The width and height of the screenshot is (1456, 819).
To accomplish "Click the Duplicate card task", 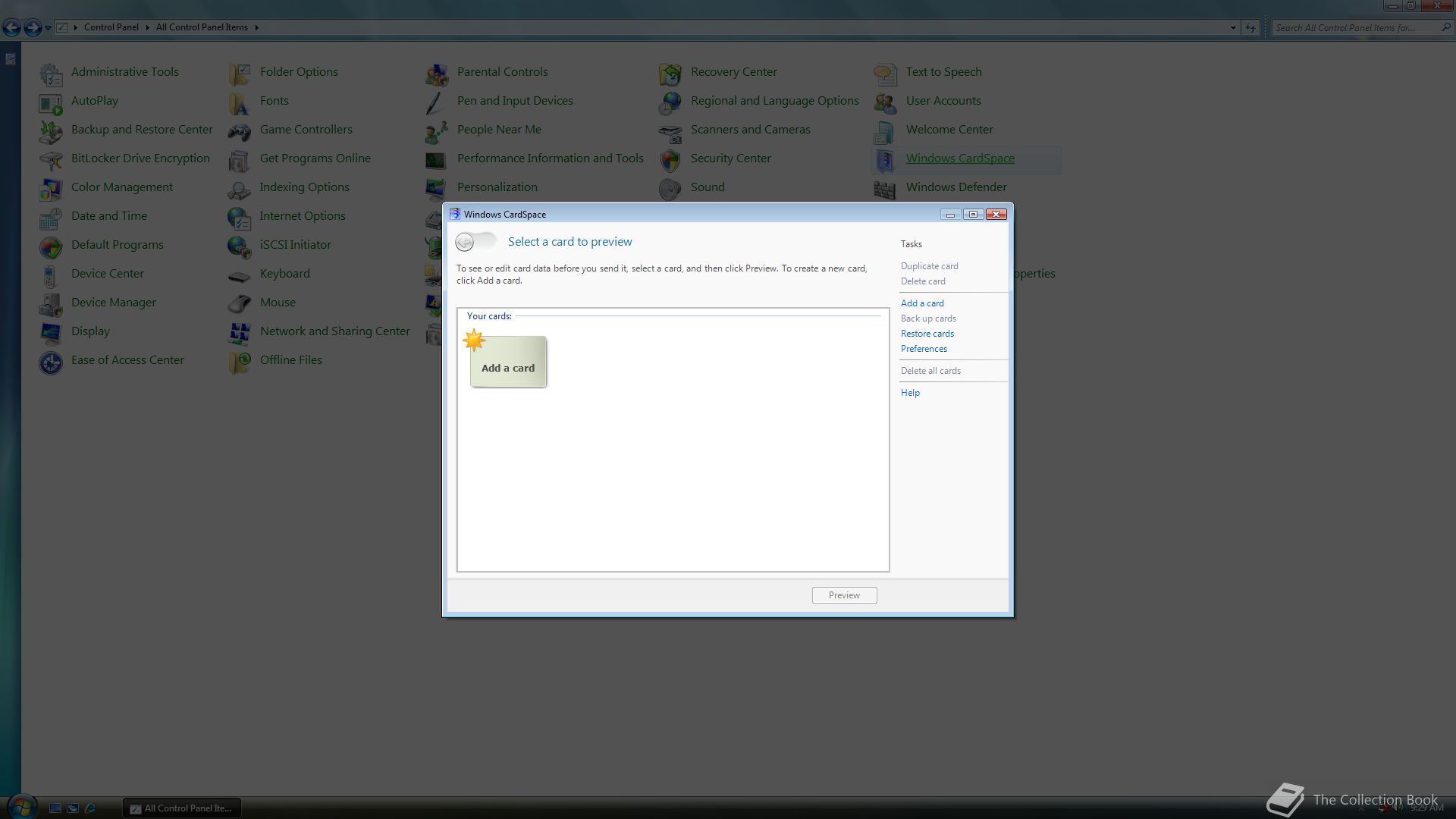I will coord(930,266).
